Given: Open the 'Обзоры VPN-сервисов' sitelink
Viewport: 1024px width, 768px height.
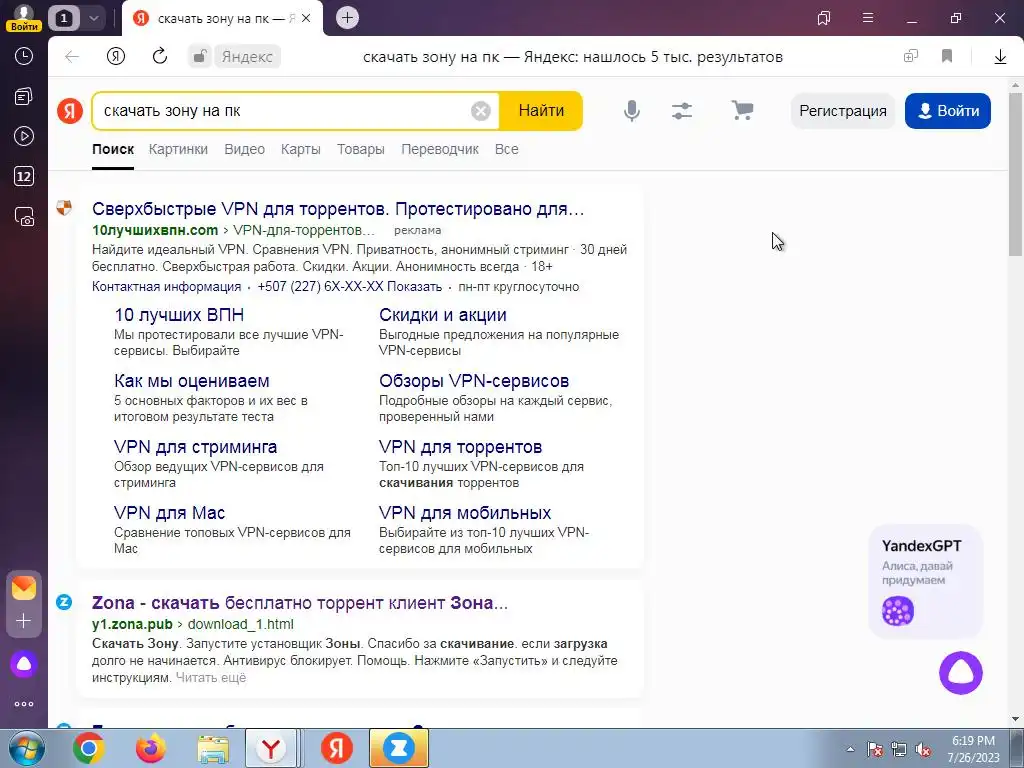Looking at the screenshot, I should pyautogui.click(x=474, y=381).
